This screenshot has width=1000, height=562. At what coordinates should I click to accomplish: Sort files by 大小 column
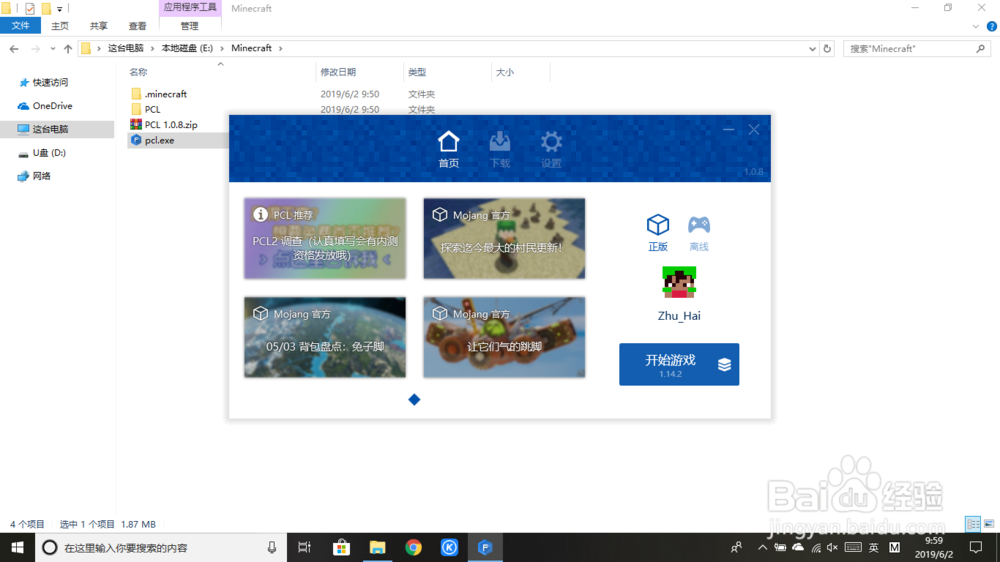[504, 72]
